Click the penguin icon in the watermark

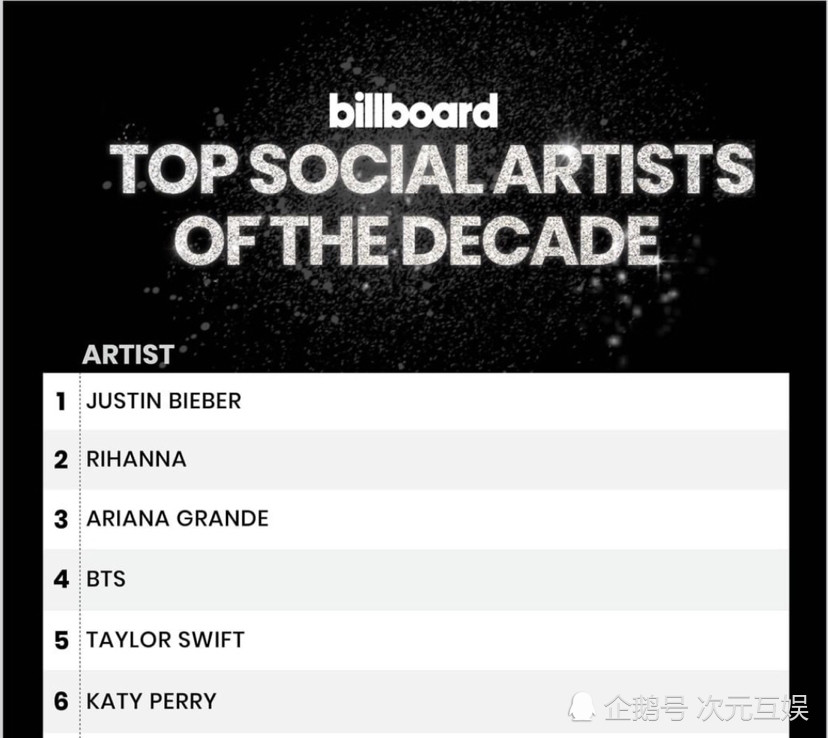[x=581, y=706]
